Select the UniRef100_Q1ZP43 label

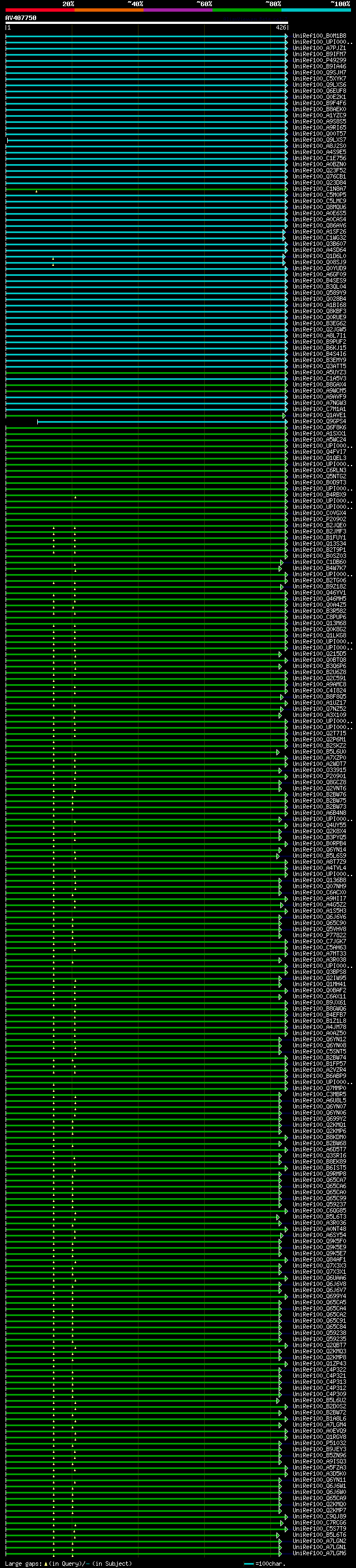tap(319, 1364)
